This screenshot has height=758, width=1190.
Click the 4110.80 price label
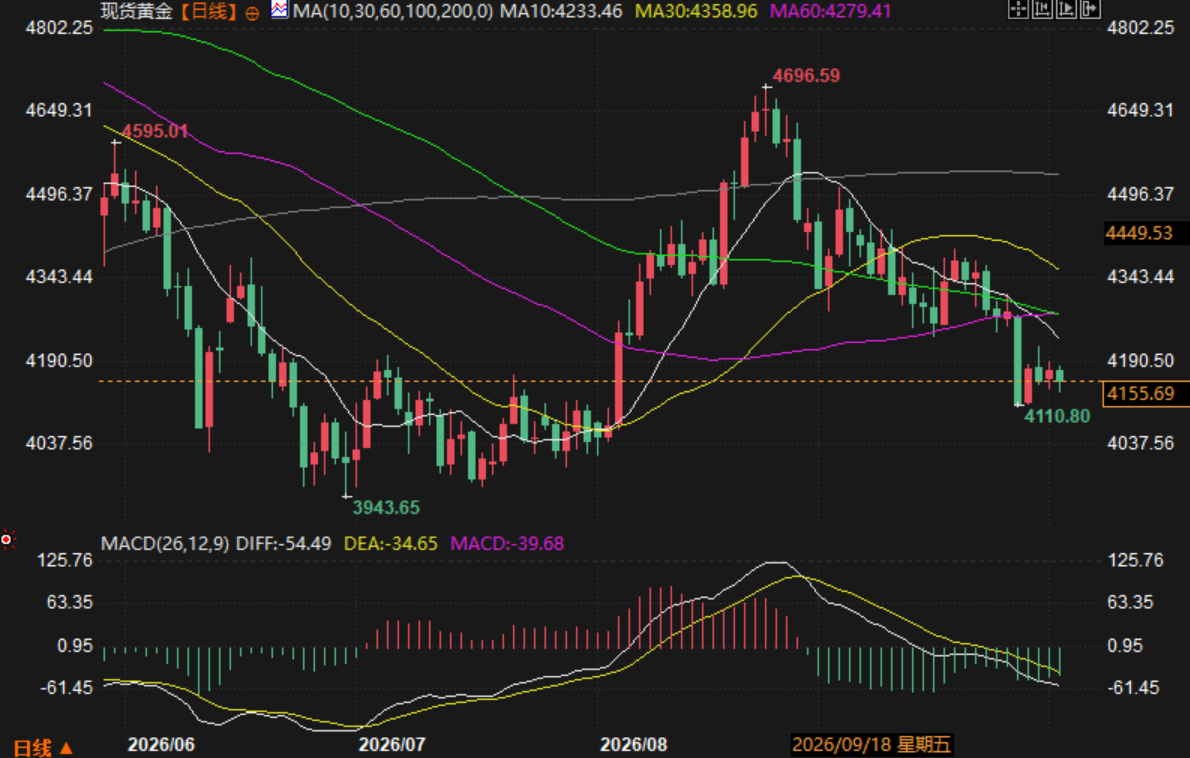(x=1057, y=416)
